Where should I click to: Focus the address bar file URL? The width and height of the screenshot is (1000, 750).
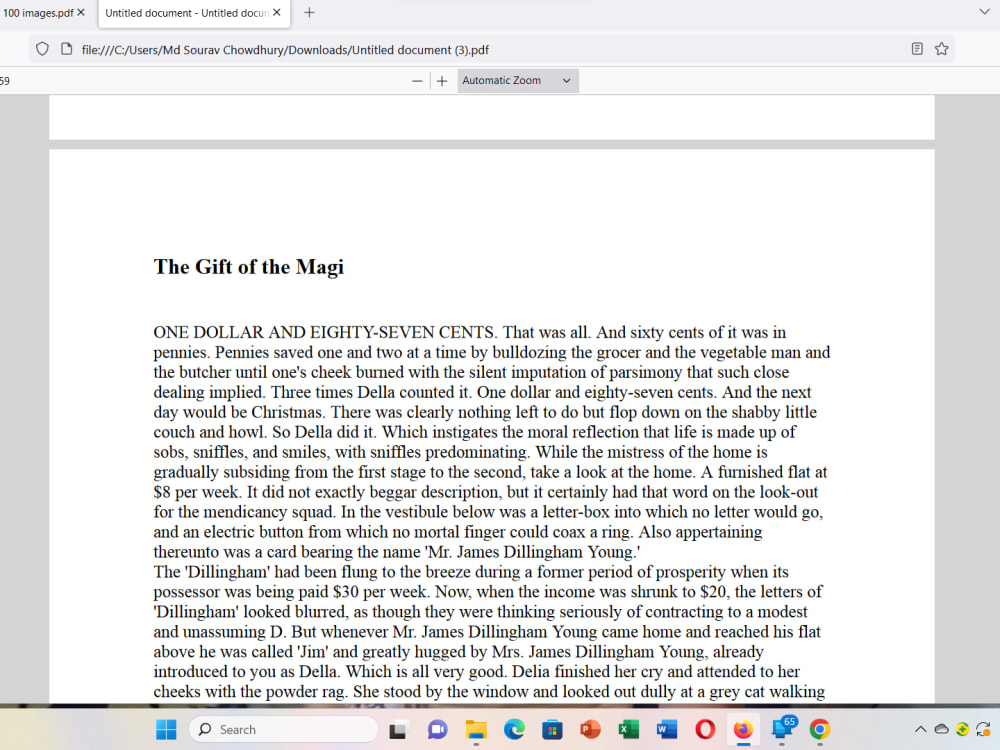(285, 50)
